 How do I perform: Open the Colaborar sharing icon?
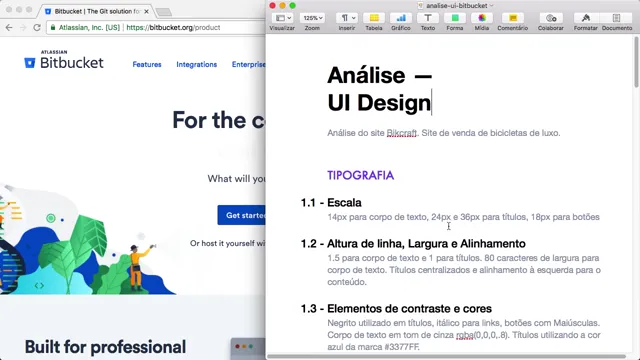pyautogui.click(x=551, y=18)
